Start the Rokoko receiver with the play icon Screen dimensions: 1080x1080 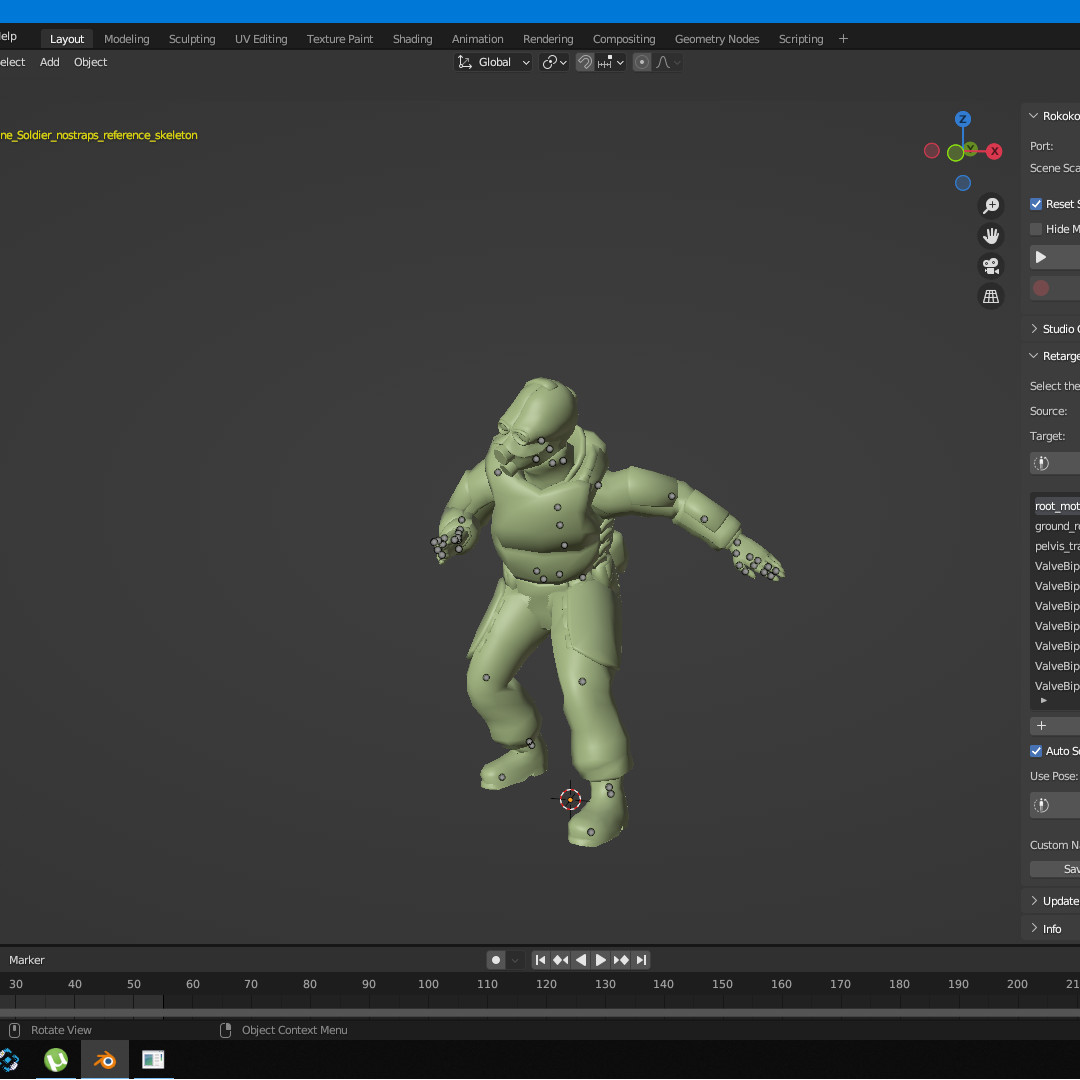pyautogui.click(x=1040, y=257)
